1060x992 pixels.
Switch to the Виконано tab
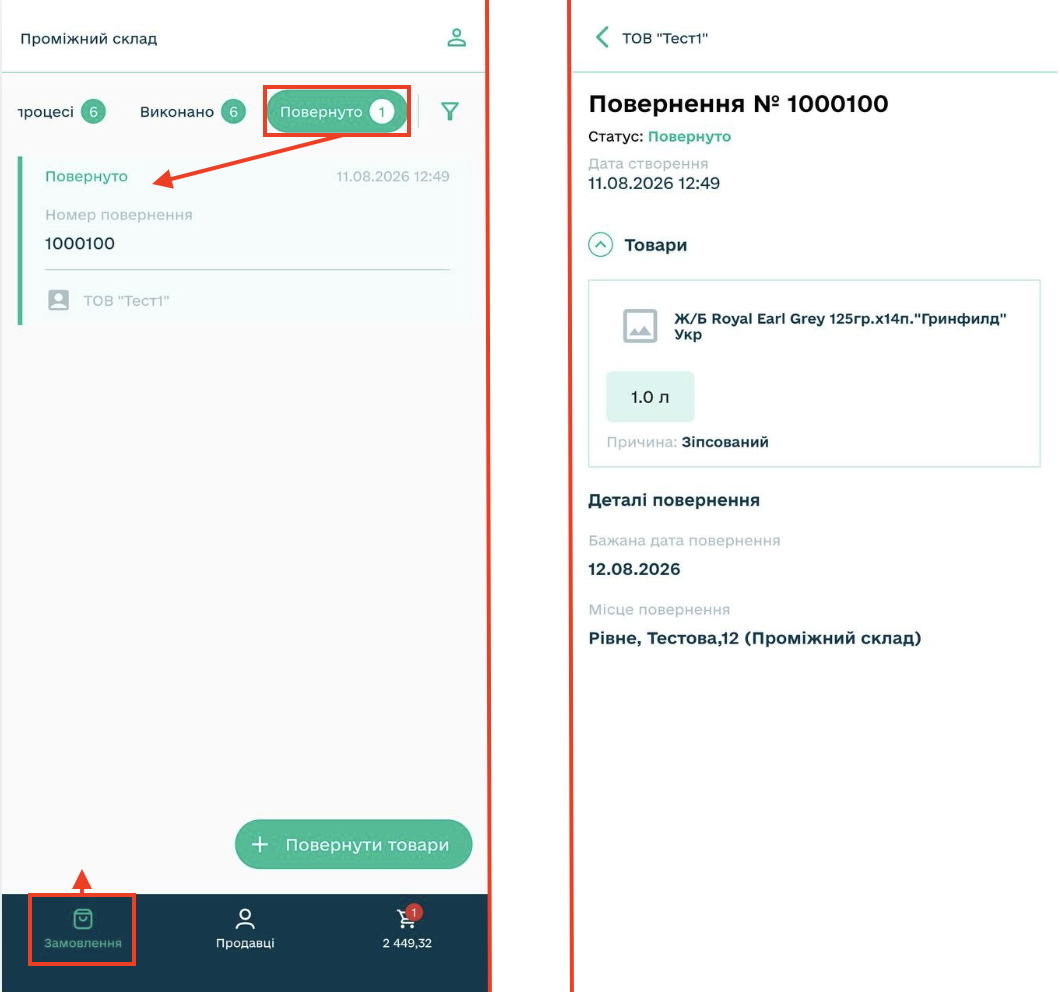tap(192, 112)
